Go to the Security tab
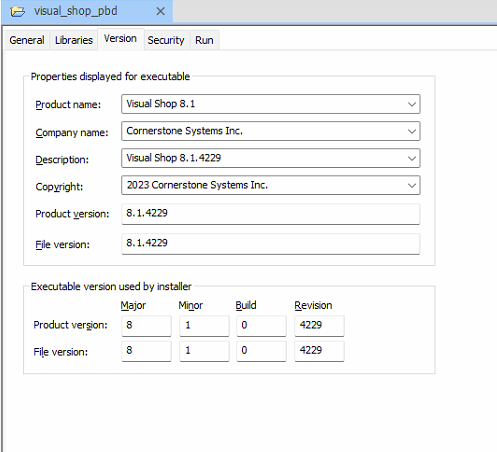Screen dimensions: 497x452 (x=166, y=40)
